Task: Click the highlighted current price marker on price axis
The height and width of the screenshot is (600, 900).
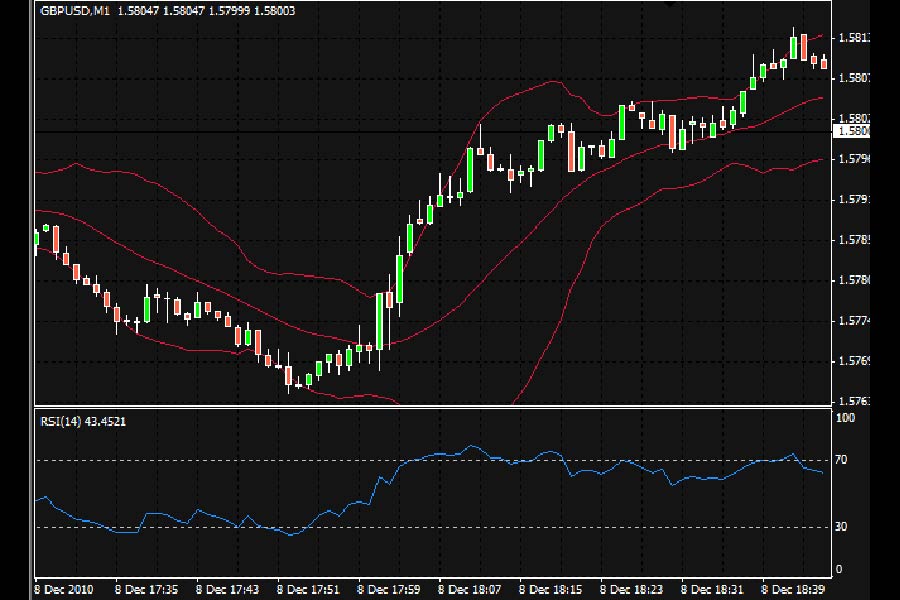Action: pyautogui.click(x=851, y=131)
